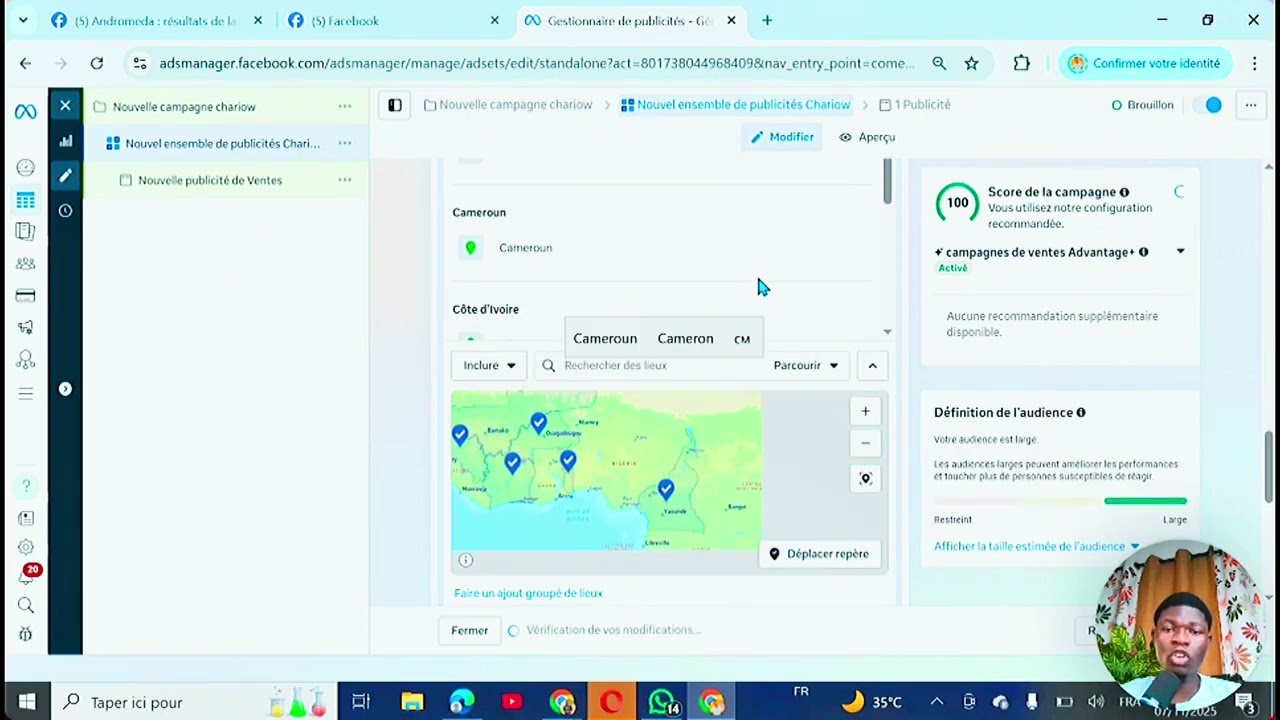
Task: Open the more options menu beside toggle
Action: [x=1251, y=105]
